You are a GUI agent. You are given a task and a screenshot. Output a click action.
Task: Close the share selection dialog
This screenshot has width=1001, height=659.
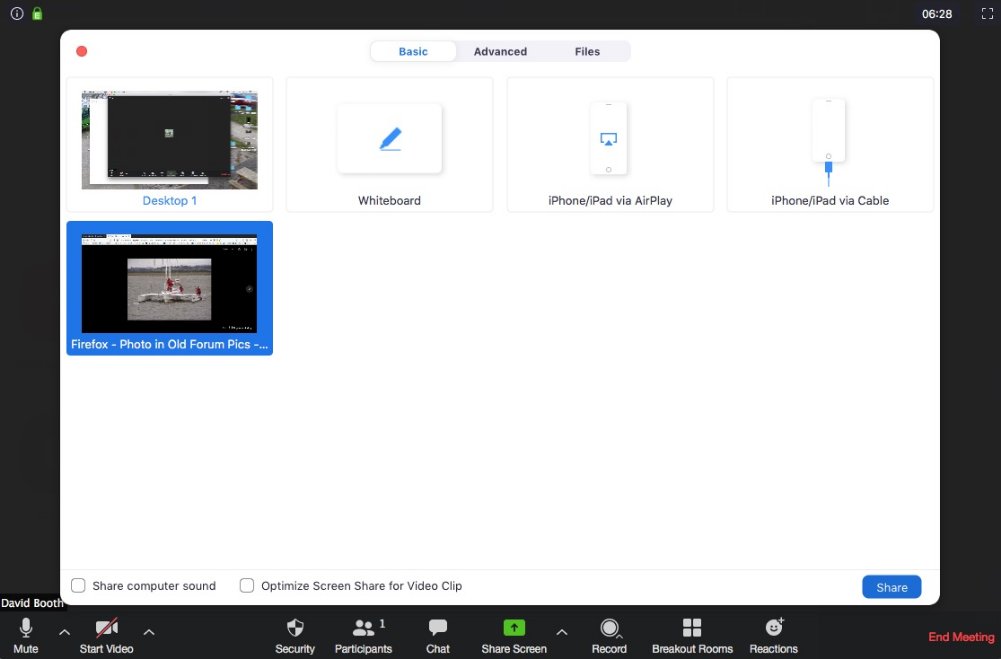click(82, 51)
